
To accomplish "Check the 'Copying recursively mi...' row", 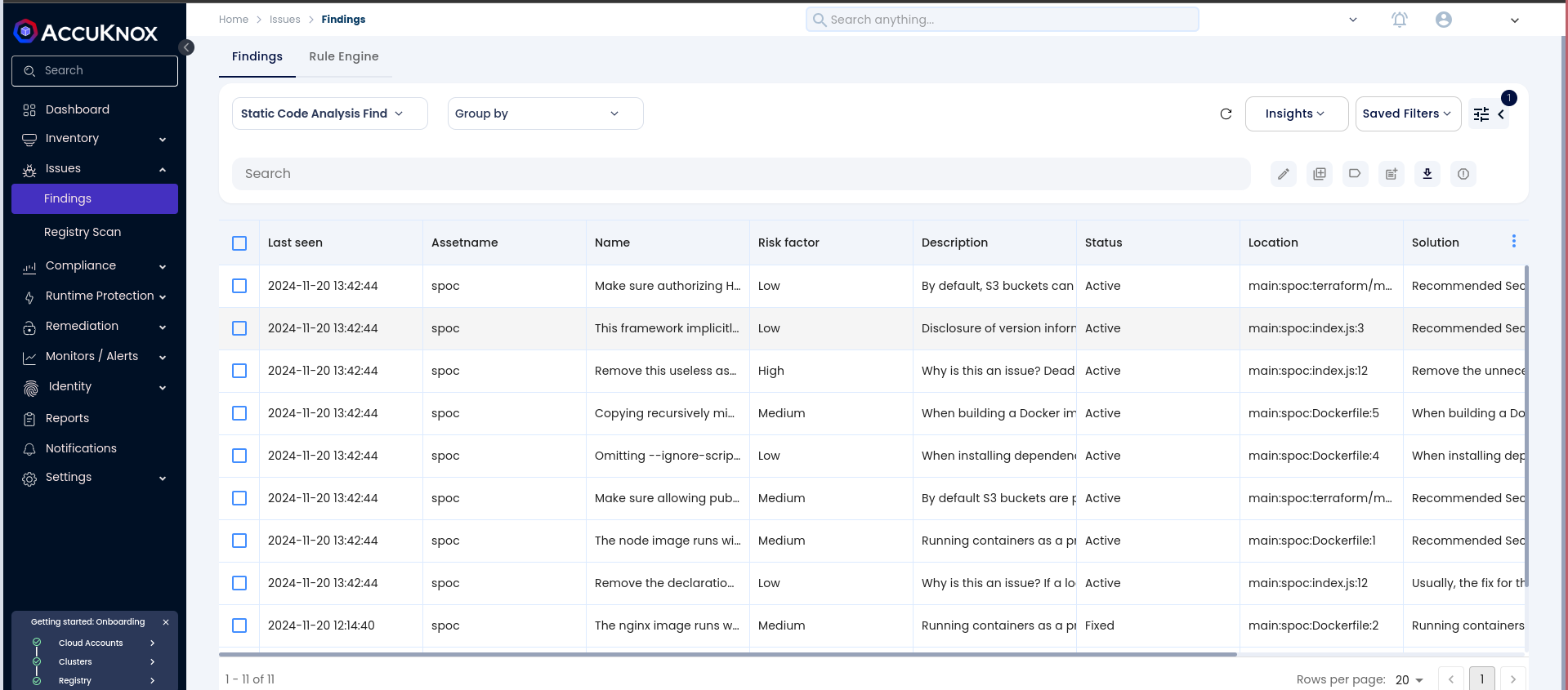I will click(239, 413).
